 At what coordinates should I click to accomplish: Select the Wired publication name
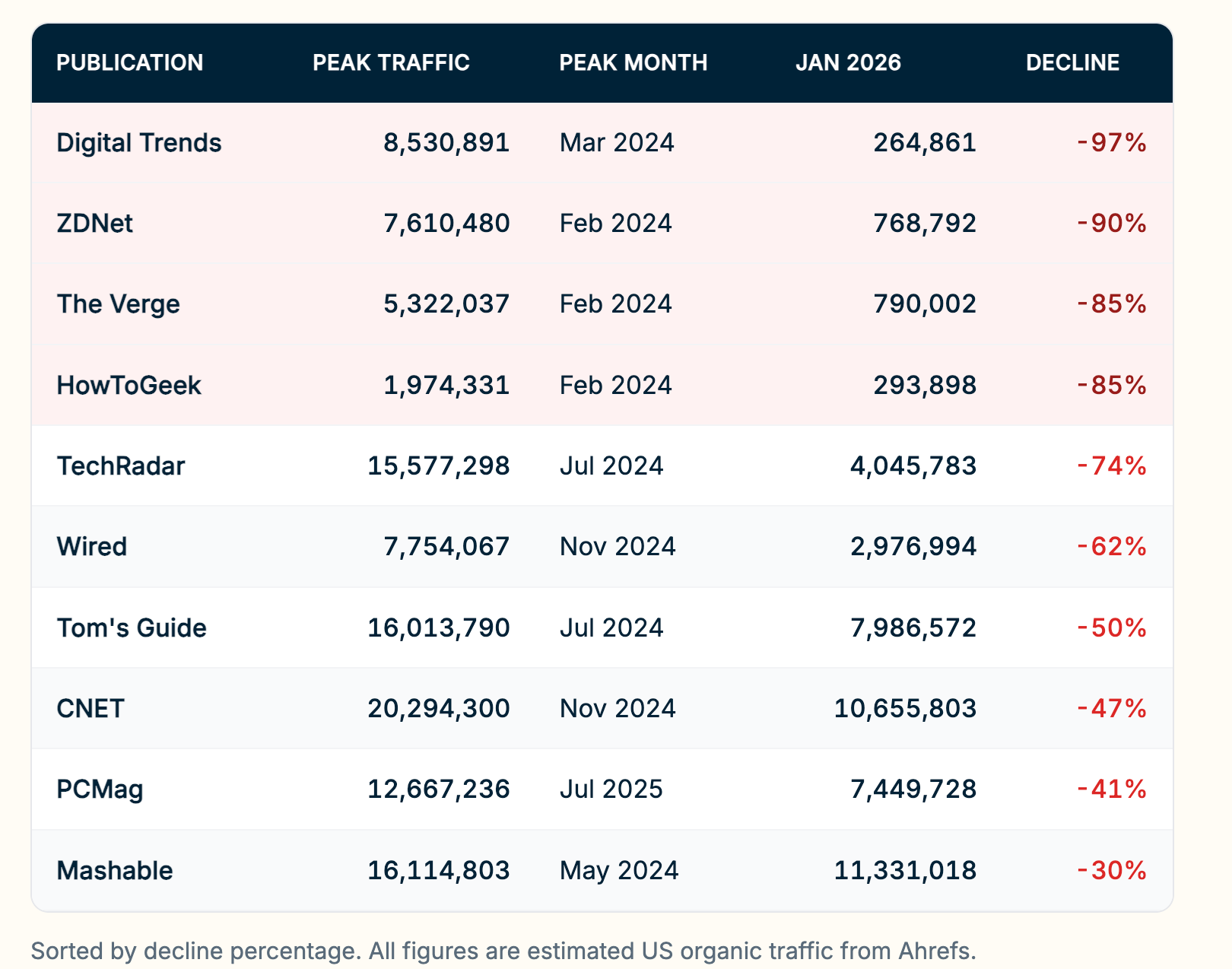pyautogui.click(x=92, y=547)
